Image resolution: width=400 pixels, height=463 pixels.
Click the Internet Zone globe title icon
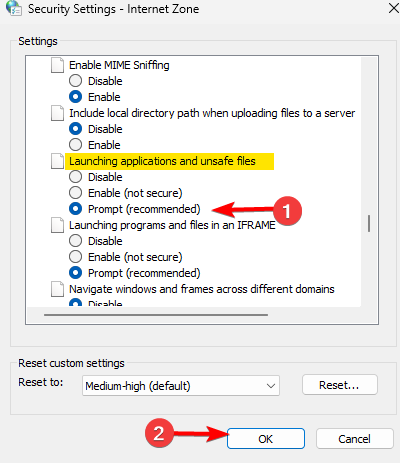pyautogui.click(x=14, y=8)
